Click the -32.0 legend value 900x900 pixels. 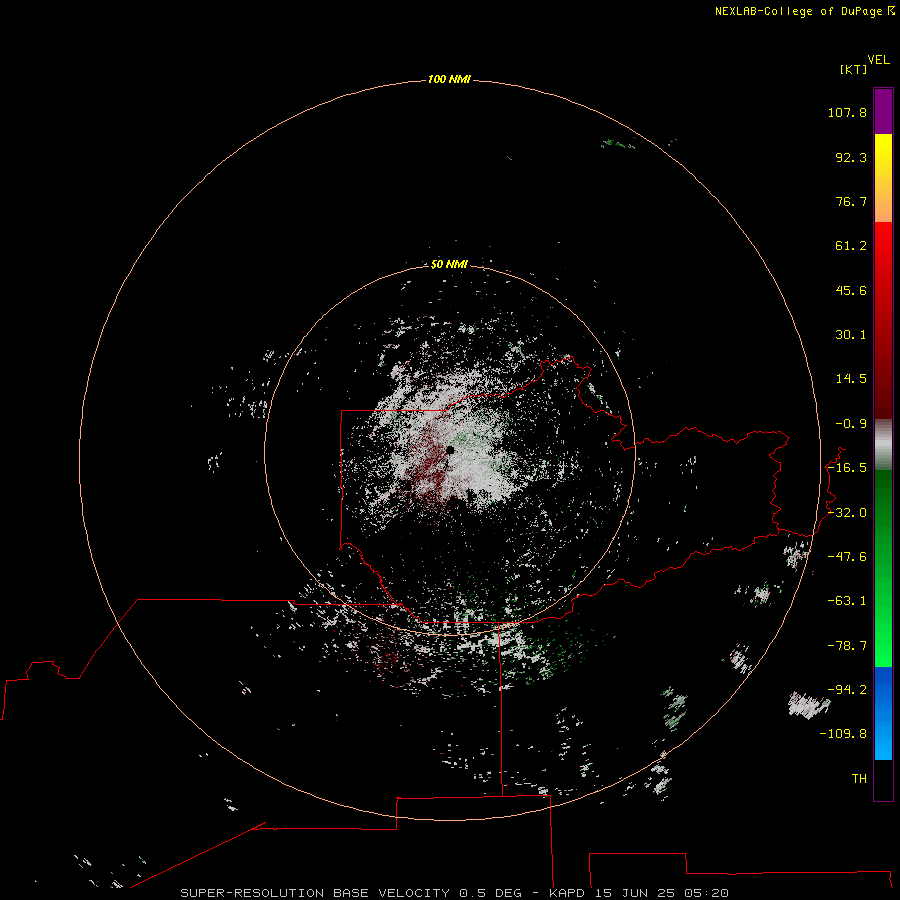(847, 513)
